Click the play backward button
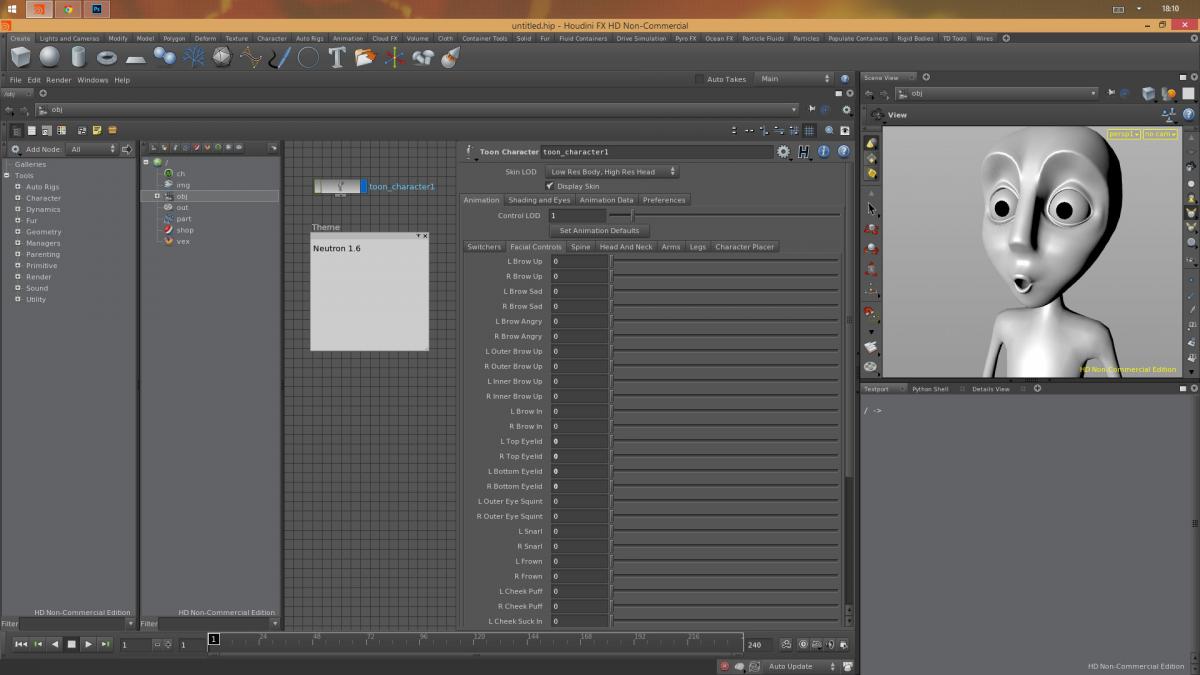Screen dimensions: 1200x675 click(x=55, y=645)
